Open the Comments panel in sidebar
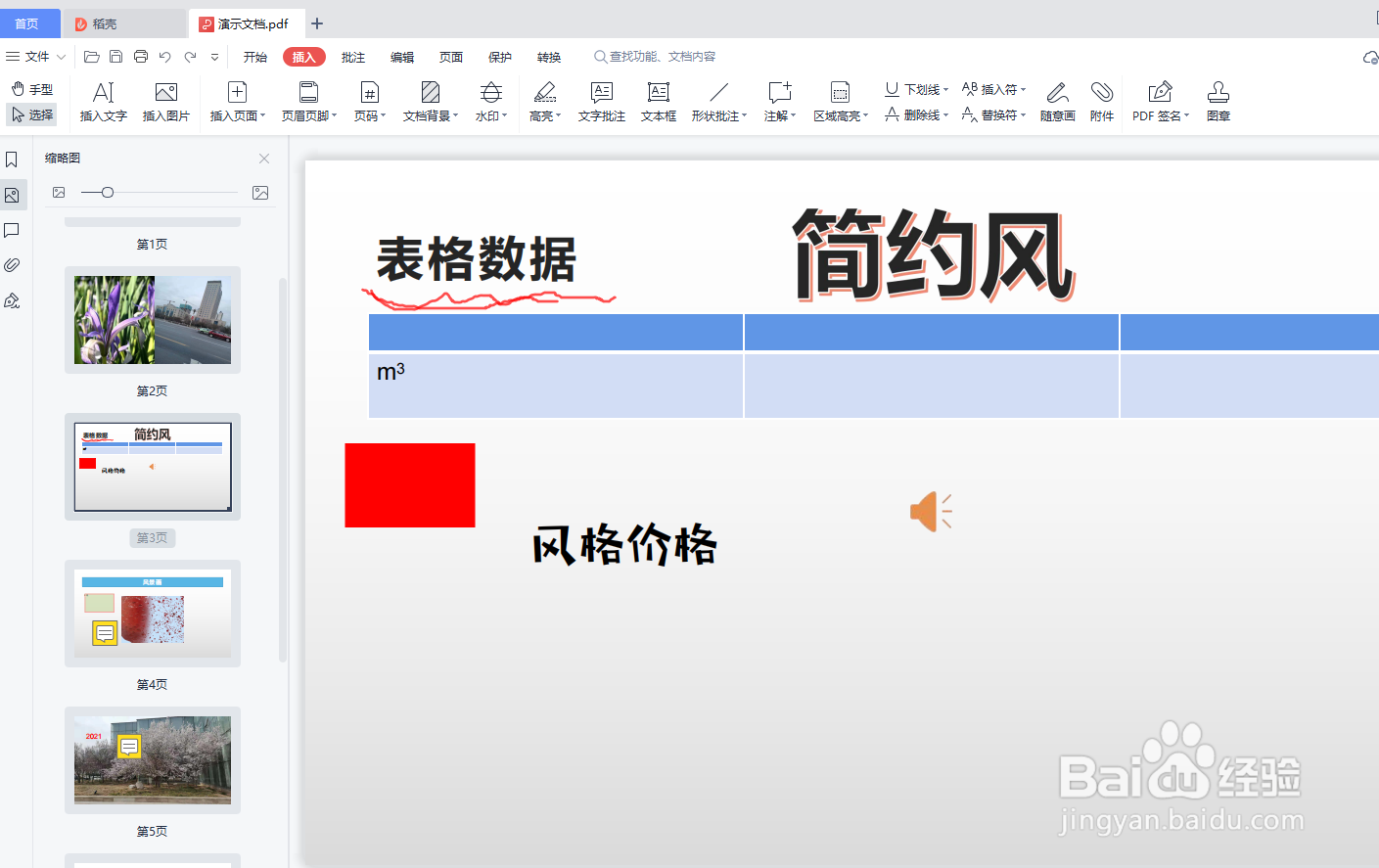Image resolution: width=1379 pixels, height=868 pixels. click(12, 230)
